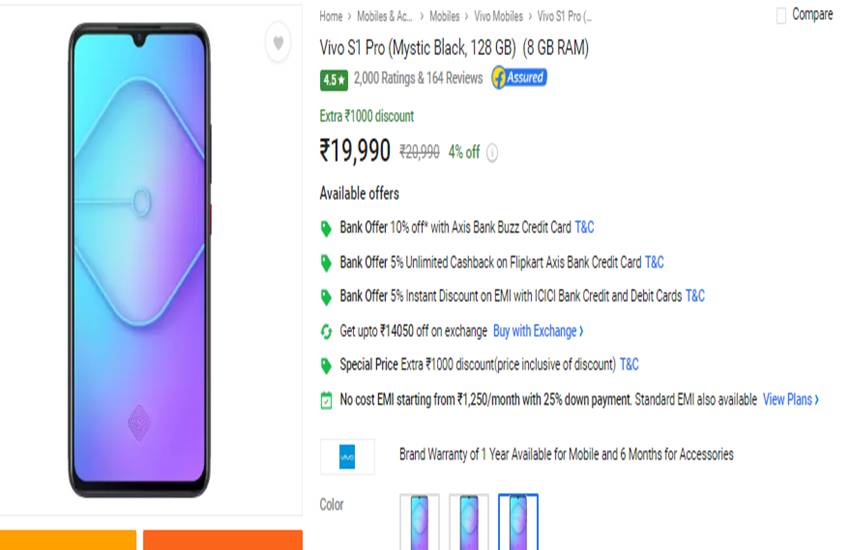Expand Buy with Exchange option

pos(538,331)
